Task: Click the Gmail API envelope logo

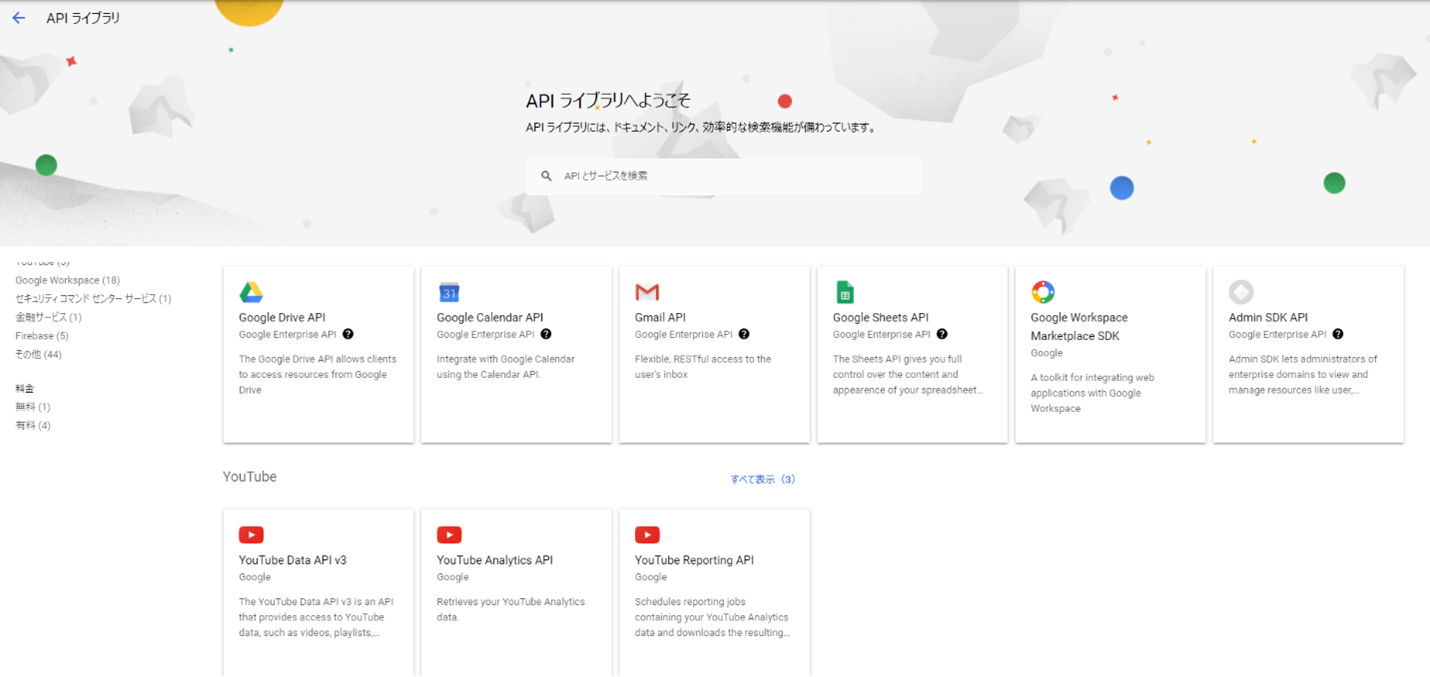Action: (x=647, y=292)
